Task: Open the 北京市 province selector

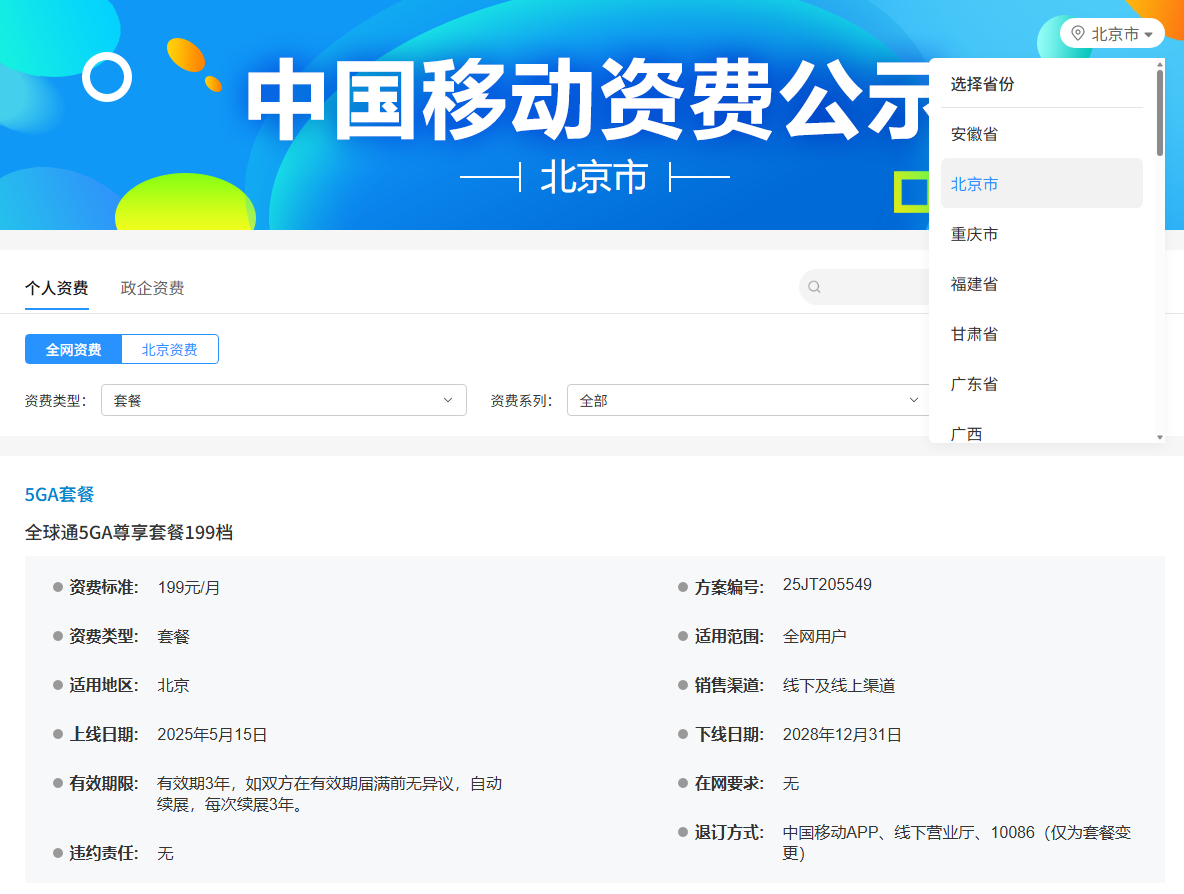Action: [1114, 34]
